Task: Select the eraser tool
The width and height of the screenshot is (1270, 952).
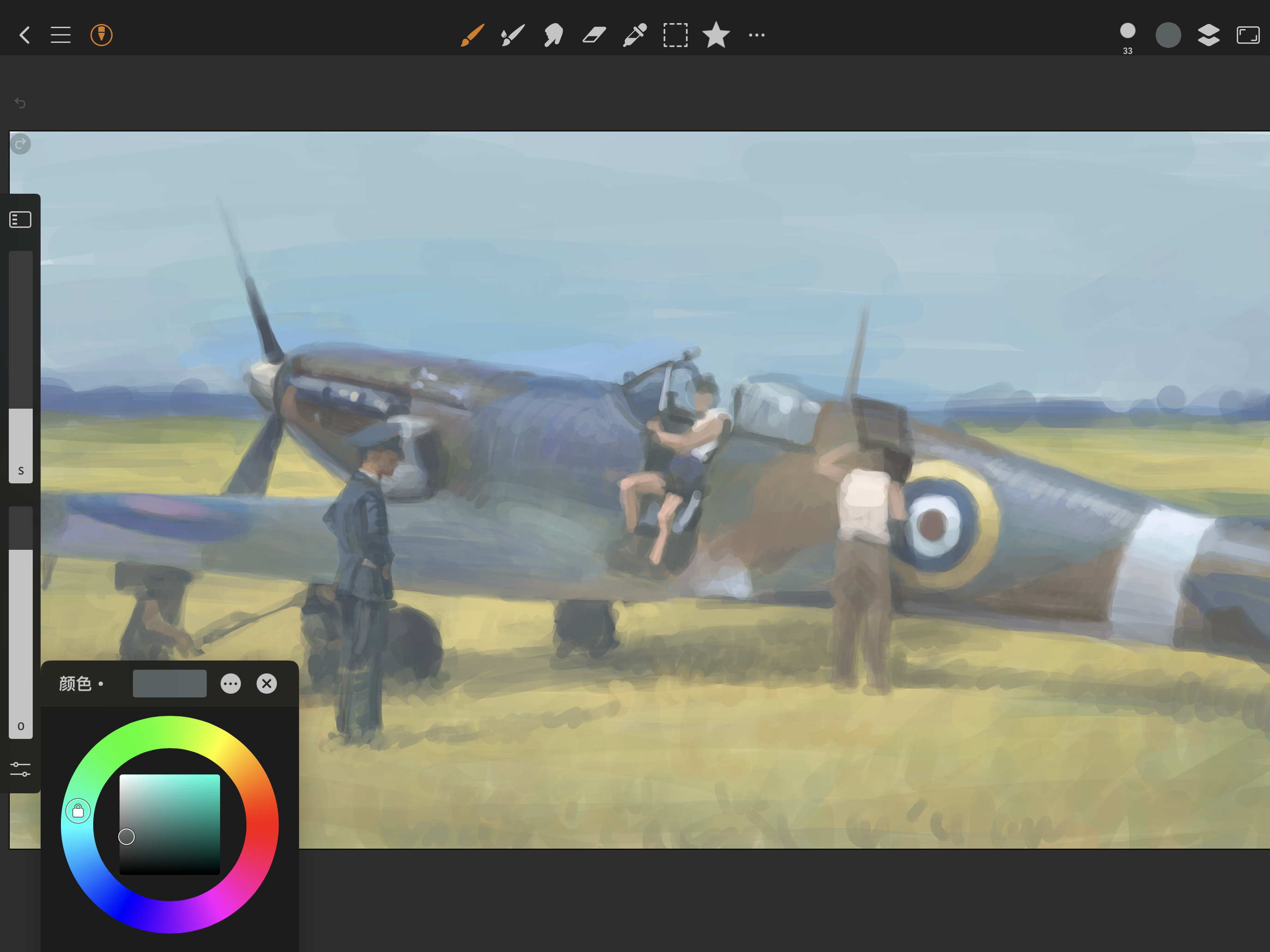Action: [594, 35]
